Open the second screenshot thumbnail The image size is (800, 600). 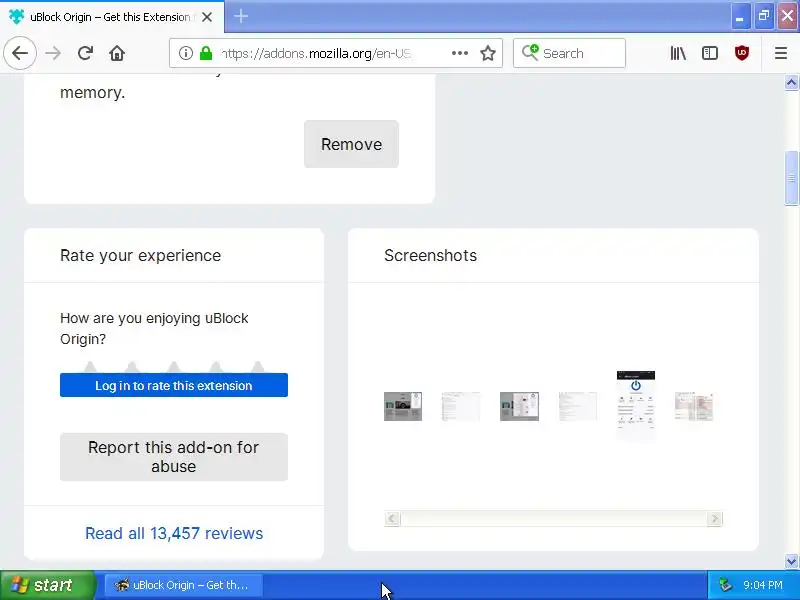click(x=461, y=406)
